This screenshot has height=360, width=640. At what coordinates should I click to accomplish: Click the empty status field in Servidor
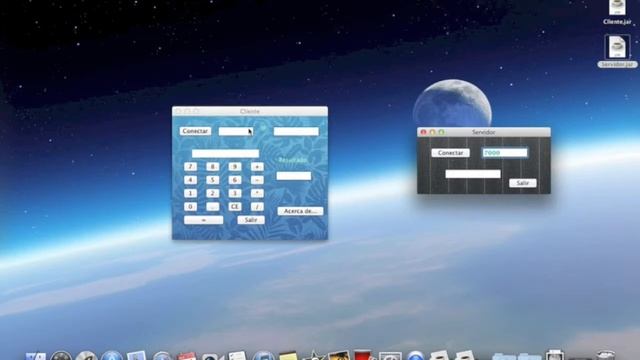[473, 174]
